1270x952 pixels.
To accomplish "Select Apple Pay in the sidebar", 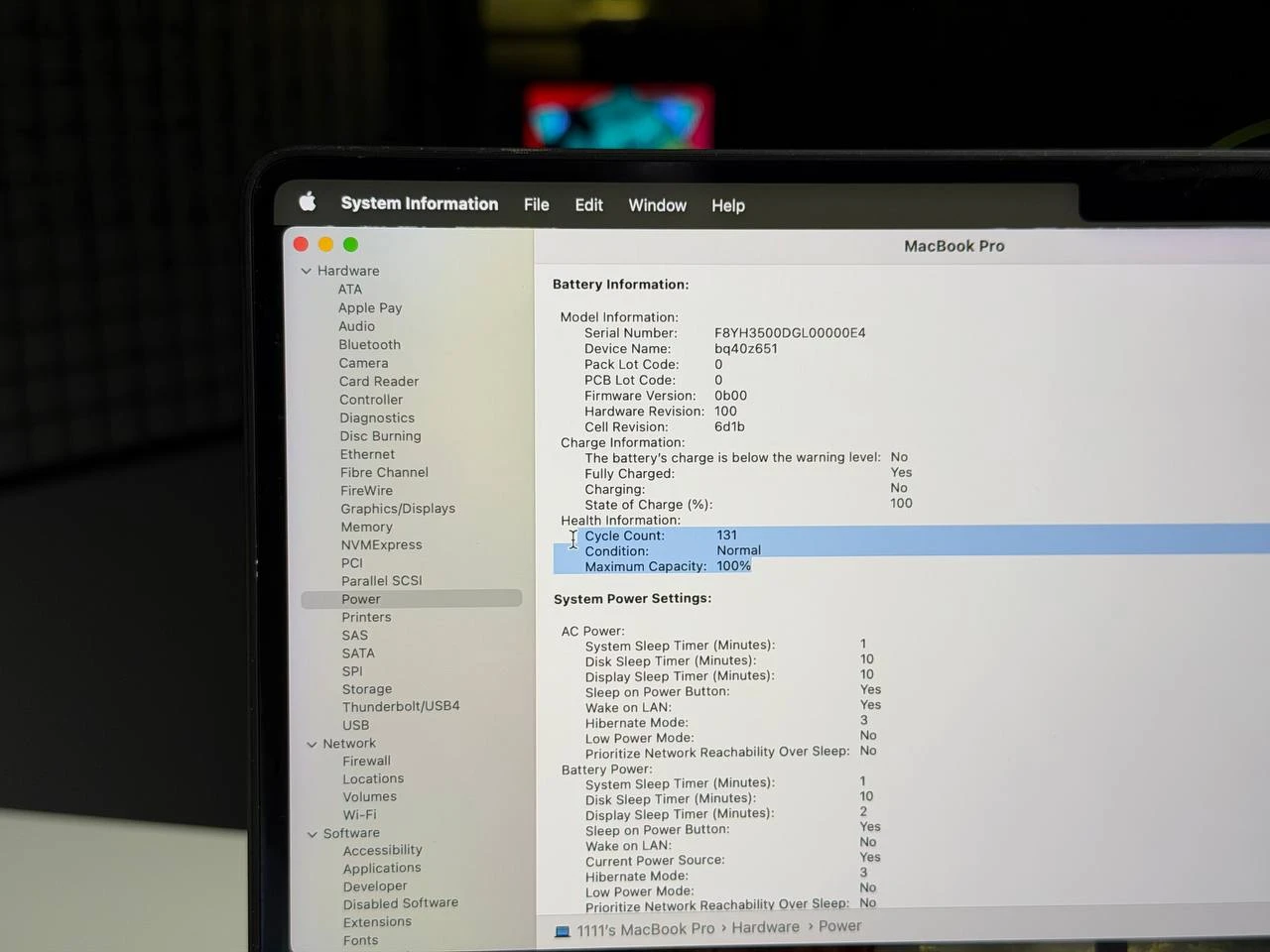I will coord(370,308).
